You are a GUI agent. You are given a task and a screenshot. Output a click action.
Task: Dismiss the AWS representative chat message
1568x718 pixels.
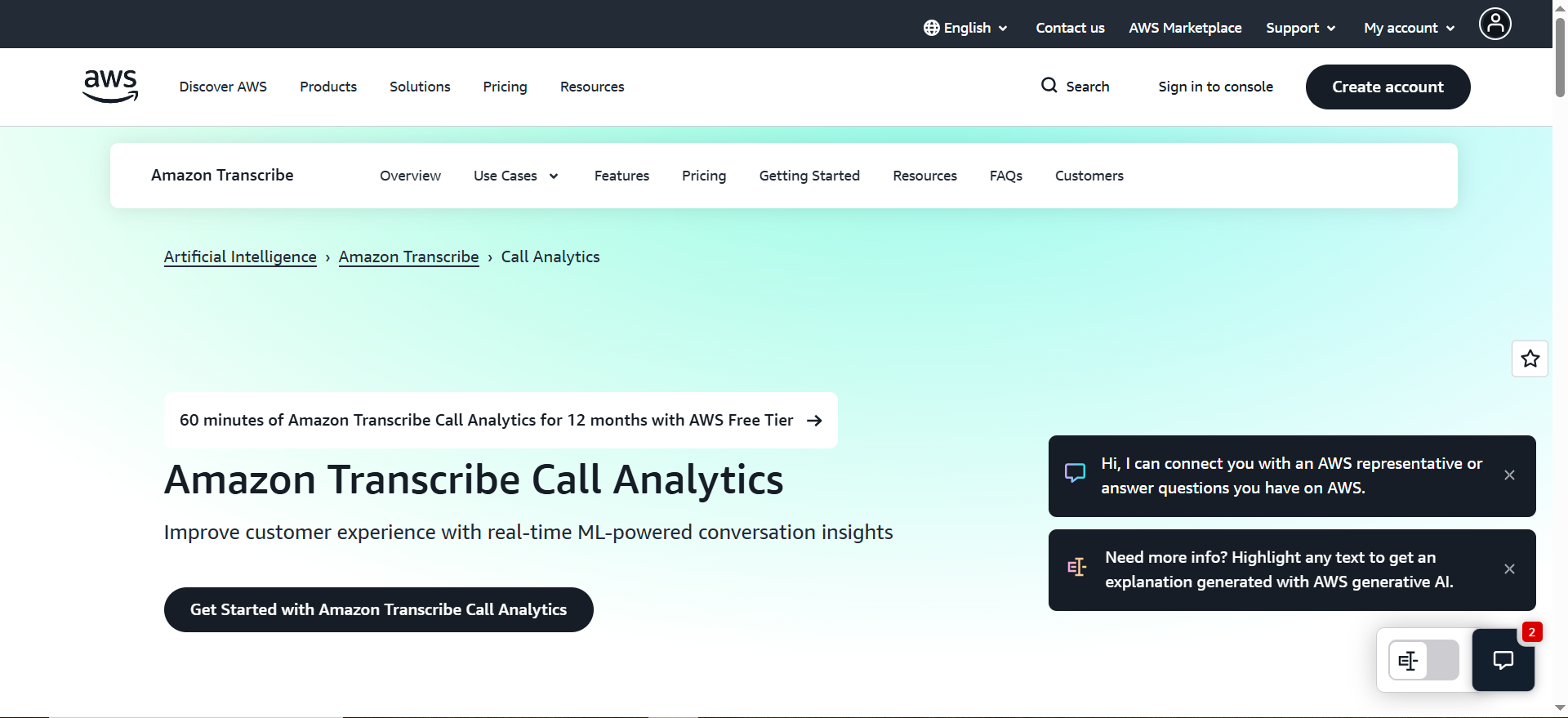1509,475
